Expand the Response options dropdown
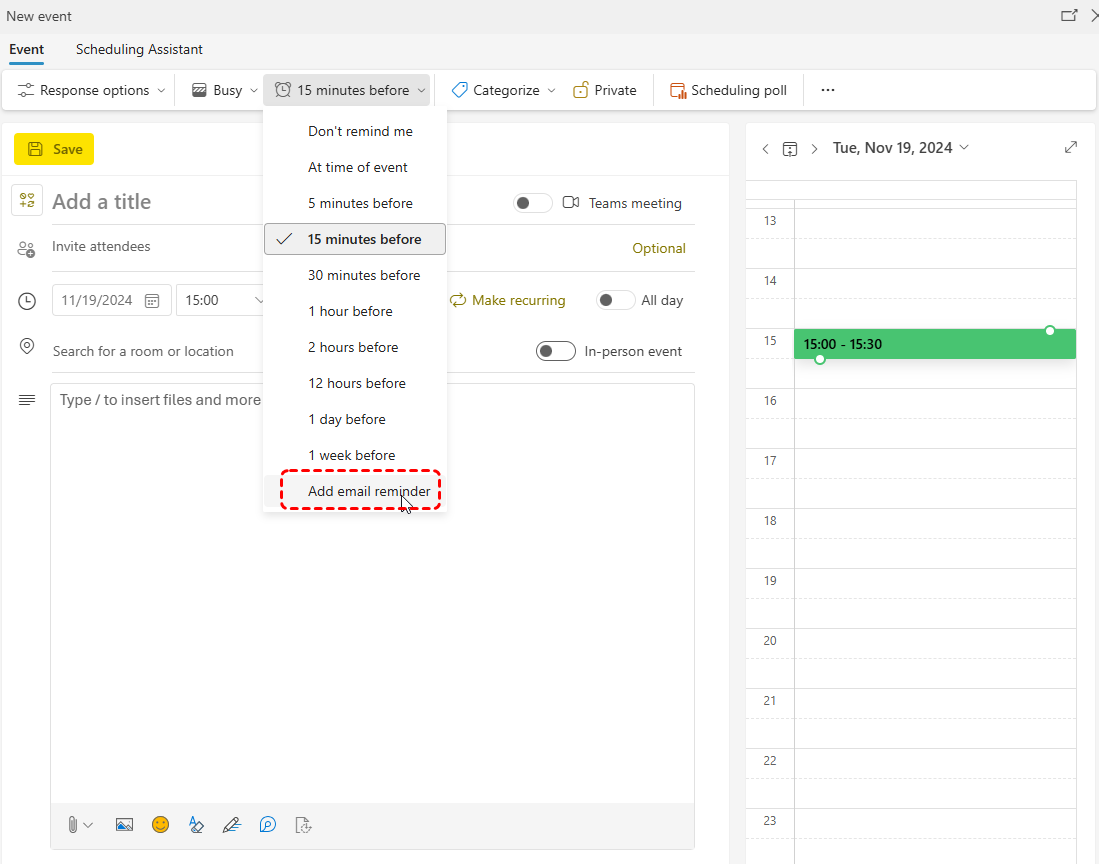The height and width of the screenshot is (864, 1099). (x=91, y=90)
